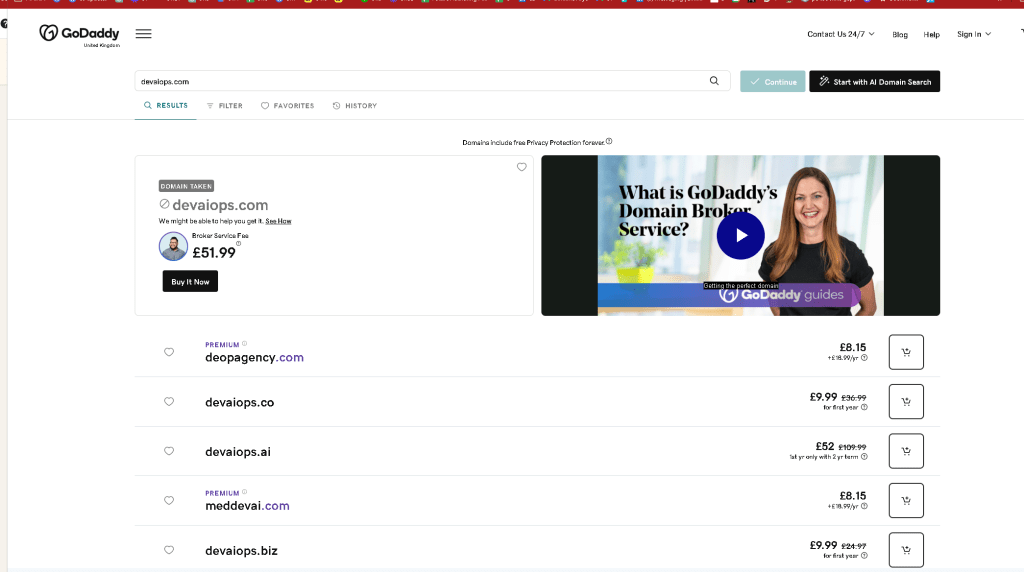This screenshot has width=1024, height=572.
Task: Start with AI Domain Search
Action: 874,82
